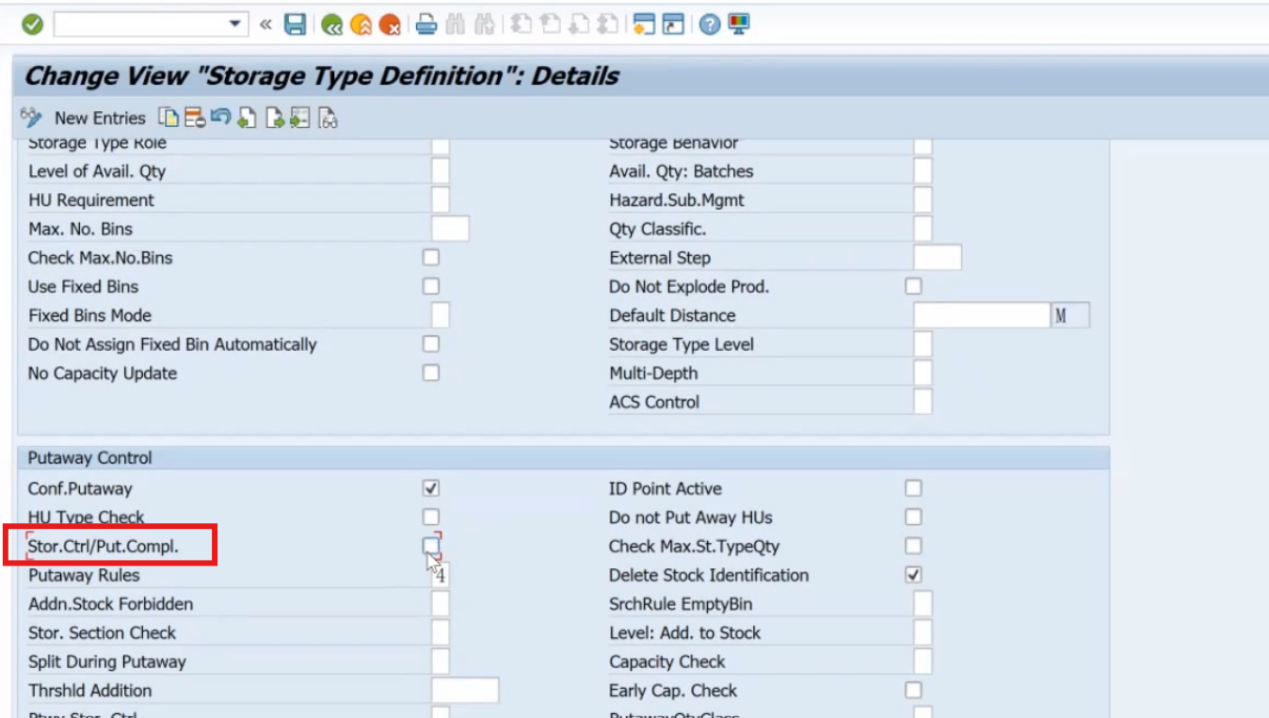Click the Print icon
Screen dimensions: 1269x718
point(426,24)
